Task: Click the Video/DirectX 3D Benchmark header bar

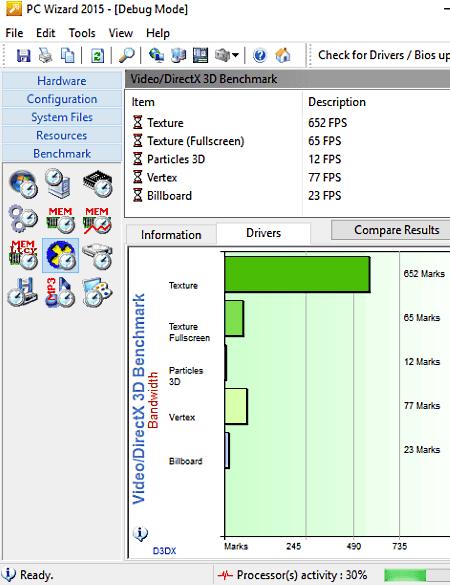Action: click(x=287, y=79)
